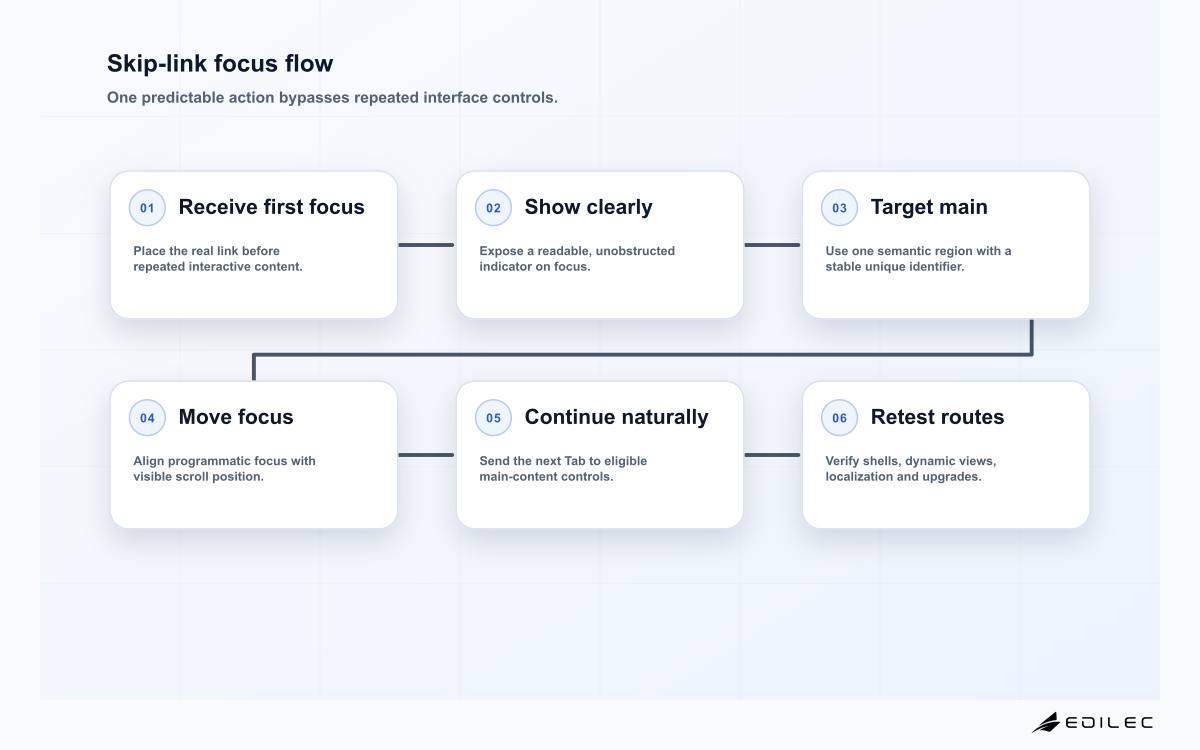Image resolution: width=1200 pixels, height=750 pixels.
Task: Click the 01 step number badge
Action: 147,208
